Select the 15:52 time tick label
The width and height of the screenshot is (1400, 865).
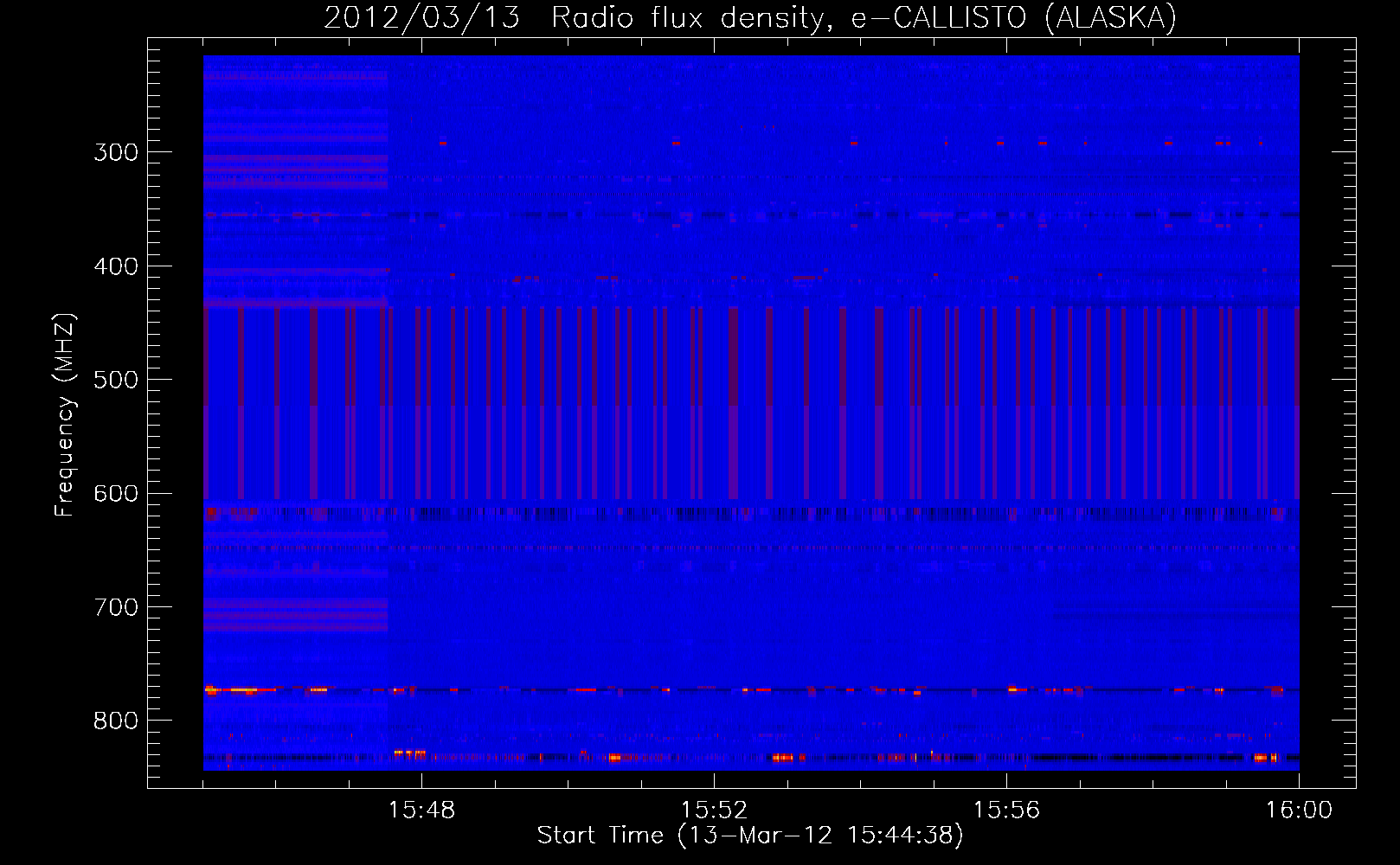coord(713,811)
